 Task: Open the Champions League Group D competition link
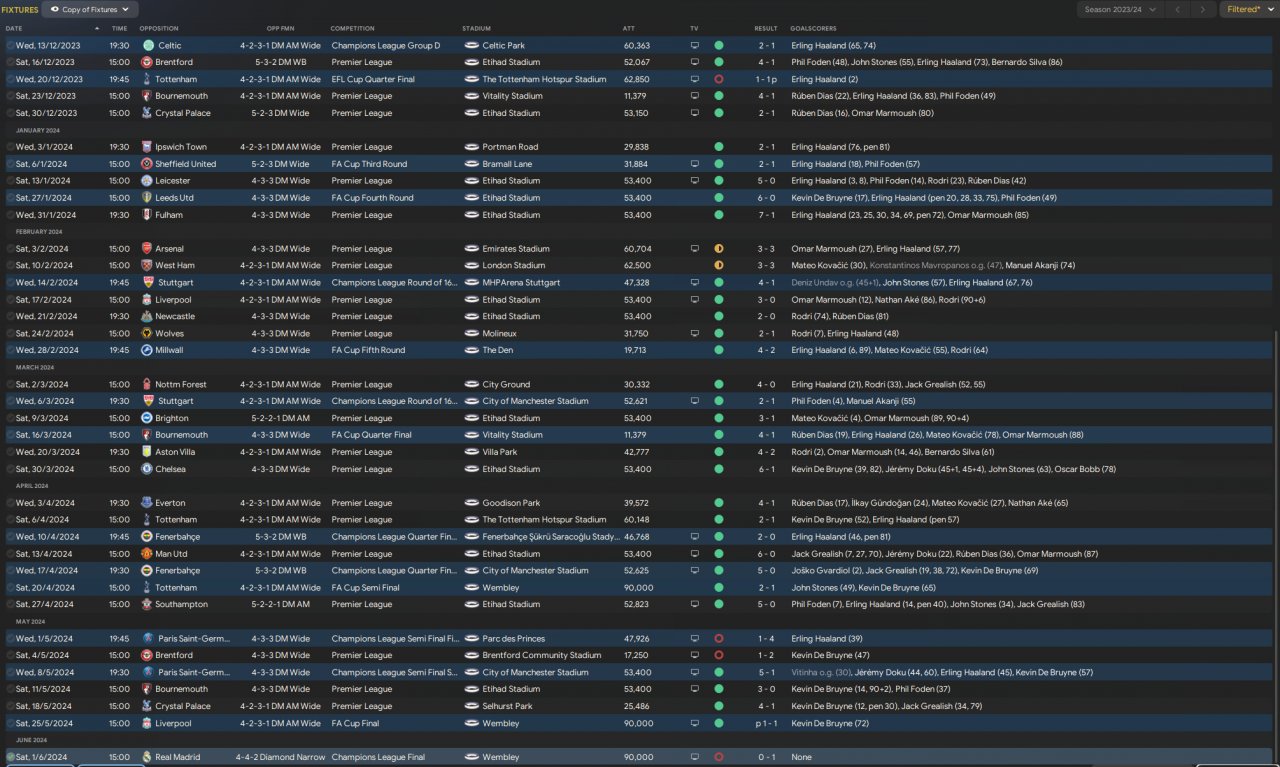(385, 46)
